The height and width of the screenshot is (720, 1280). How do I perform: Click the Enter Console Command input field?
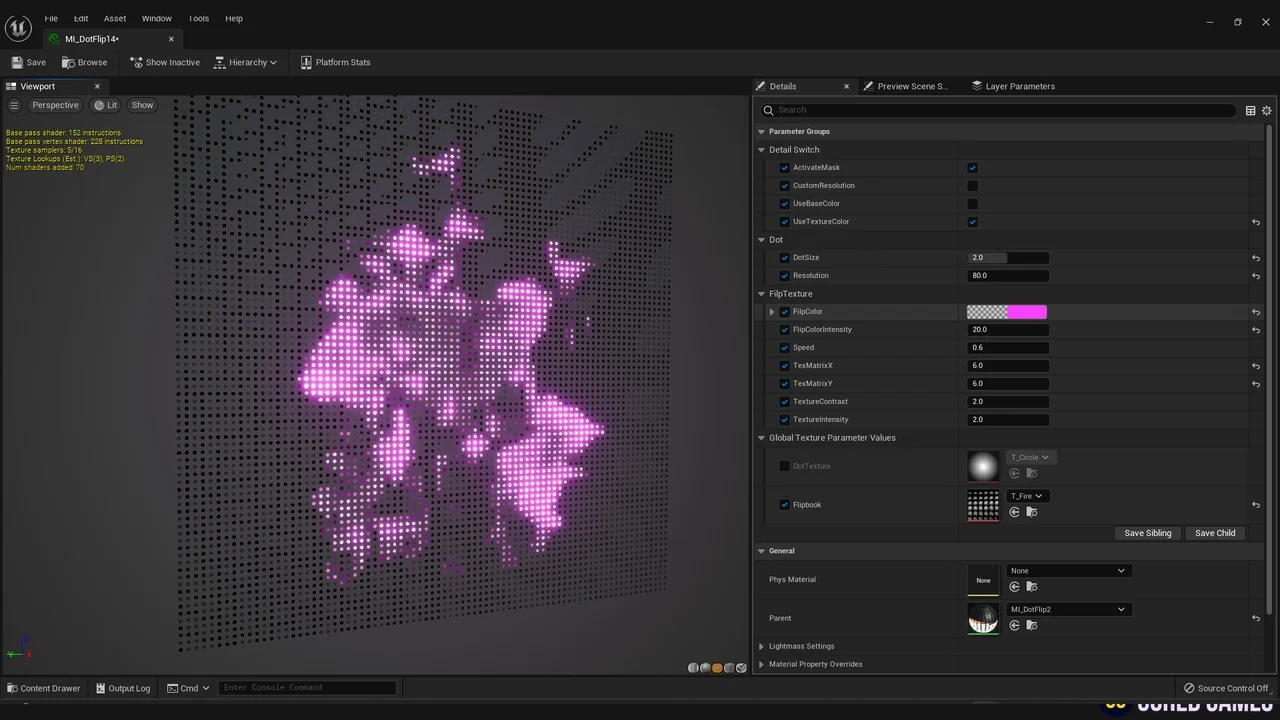[x=307, y=687]
